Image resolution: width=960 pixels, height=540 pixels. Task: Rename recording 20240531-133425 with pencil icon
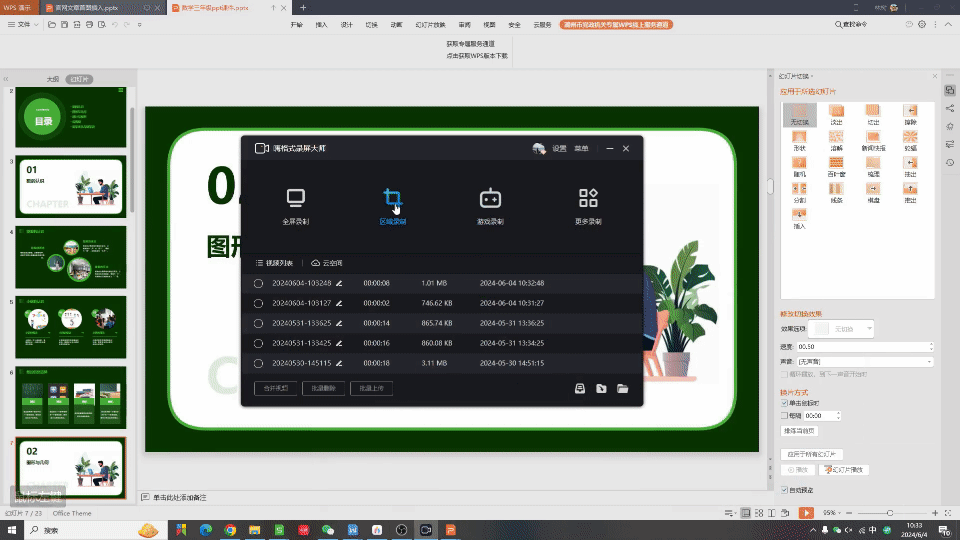click(x=339, y=343)
